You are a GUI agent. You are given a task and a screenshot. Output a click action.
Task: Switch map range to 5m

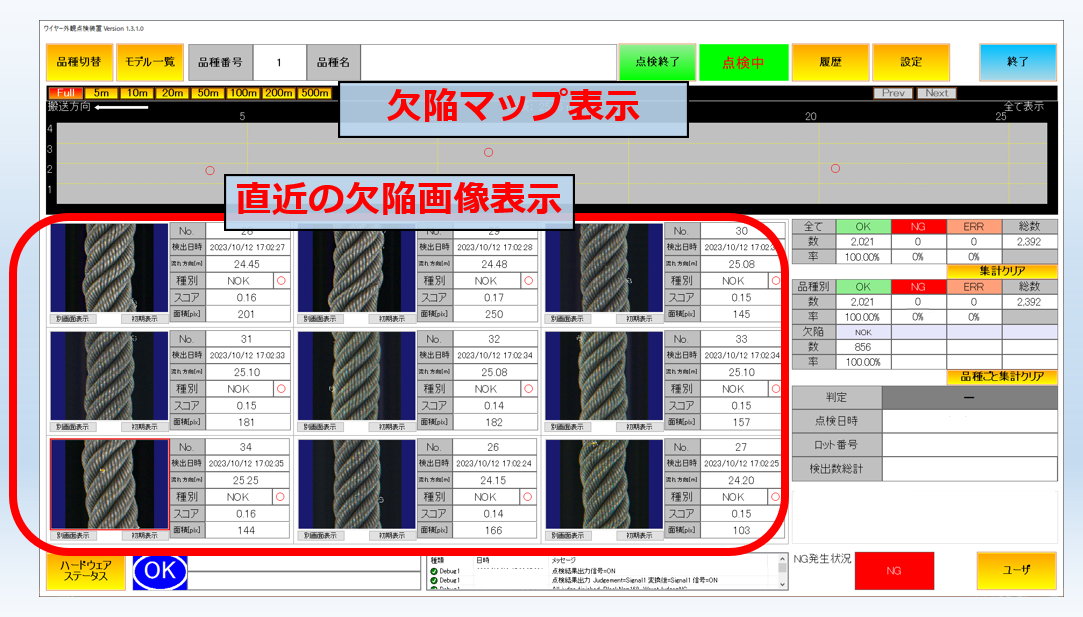(102, 93)
